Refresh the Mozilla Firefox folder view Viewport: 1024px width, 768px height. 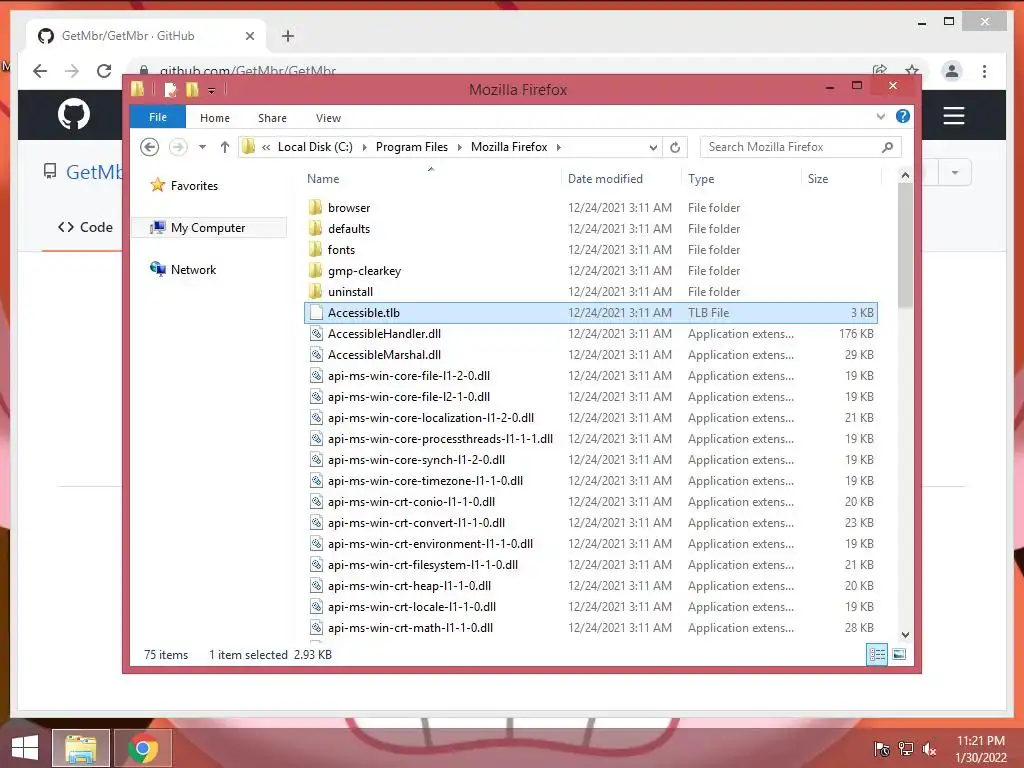[x=675, y=147]
